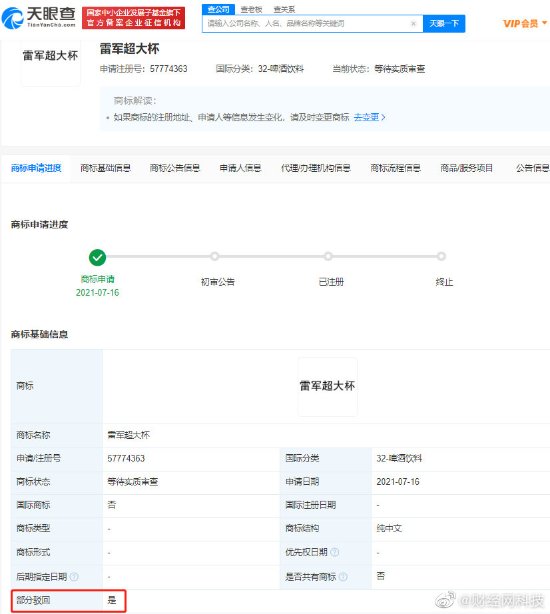This screenshot has width=550, height=614.
Task: Click the 国际分类 value 32-啤酒饮料 in the table
Action: [399, 458]
